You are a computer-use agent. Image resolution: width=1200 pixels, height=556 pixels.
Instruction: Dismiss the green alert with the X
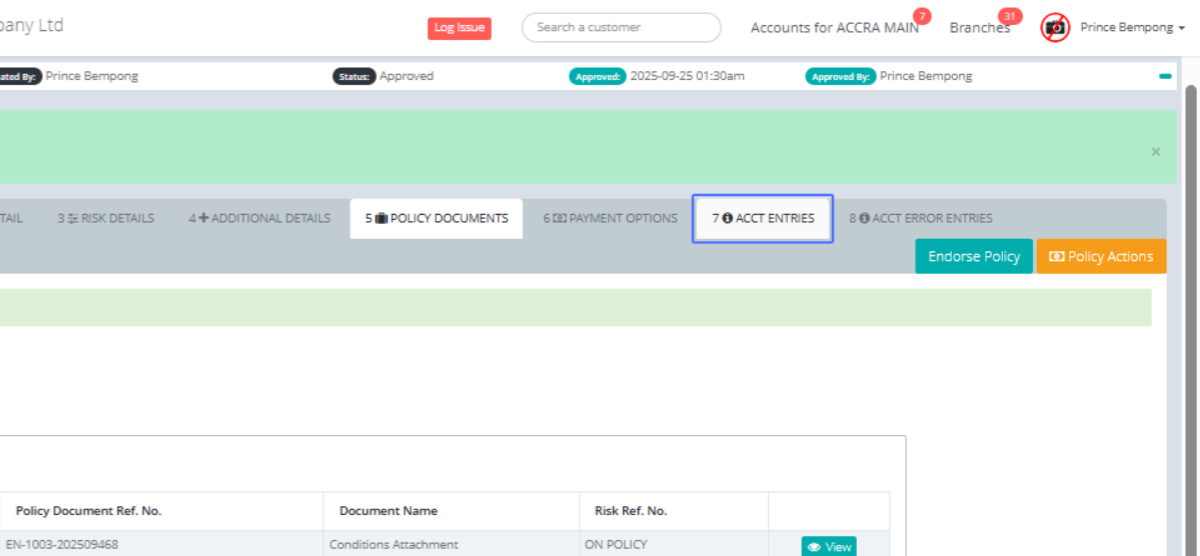pos(1155,152)
